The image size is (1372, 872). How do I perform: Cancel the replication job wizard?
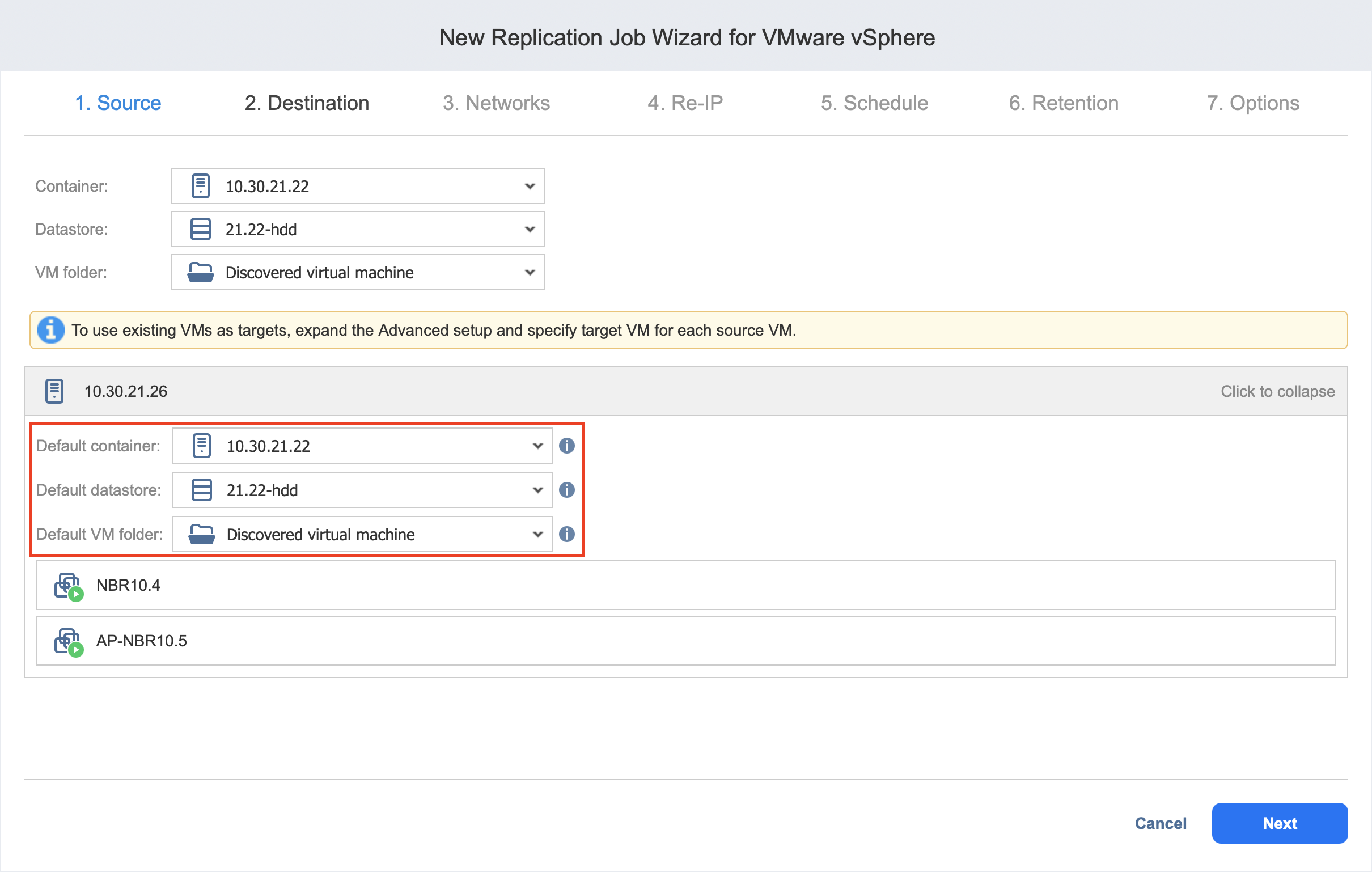pos(1161,823)
